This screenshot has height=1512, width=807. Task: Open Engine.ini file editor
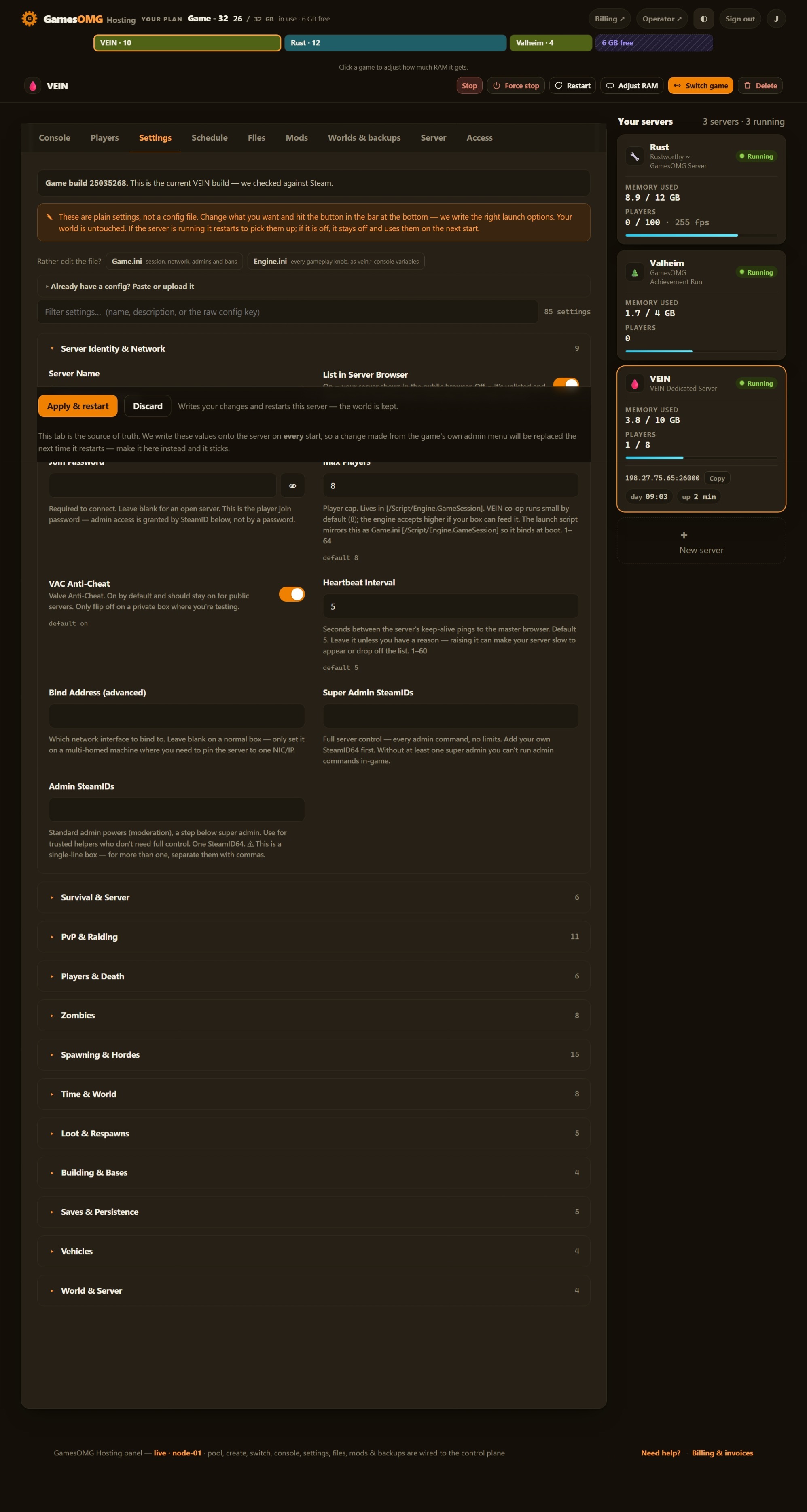coord(336,261)
